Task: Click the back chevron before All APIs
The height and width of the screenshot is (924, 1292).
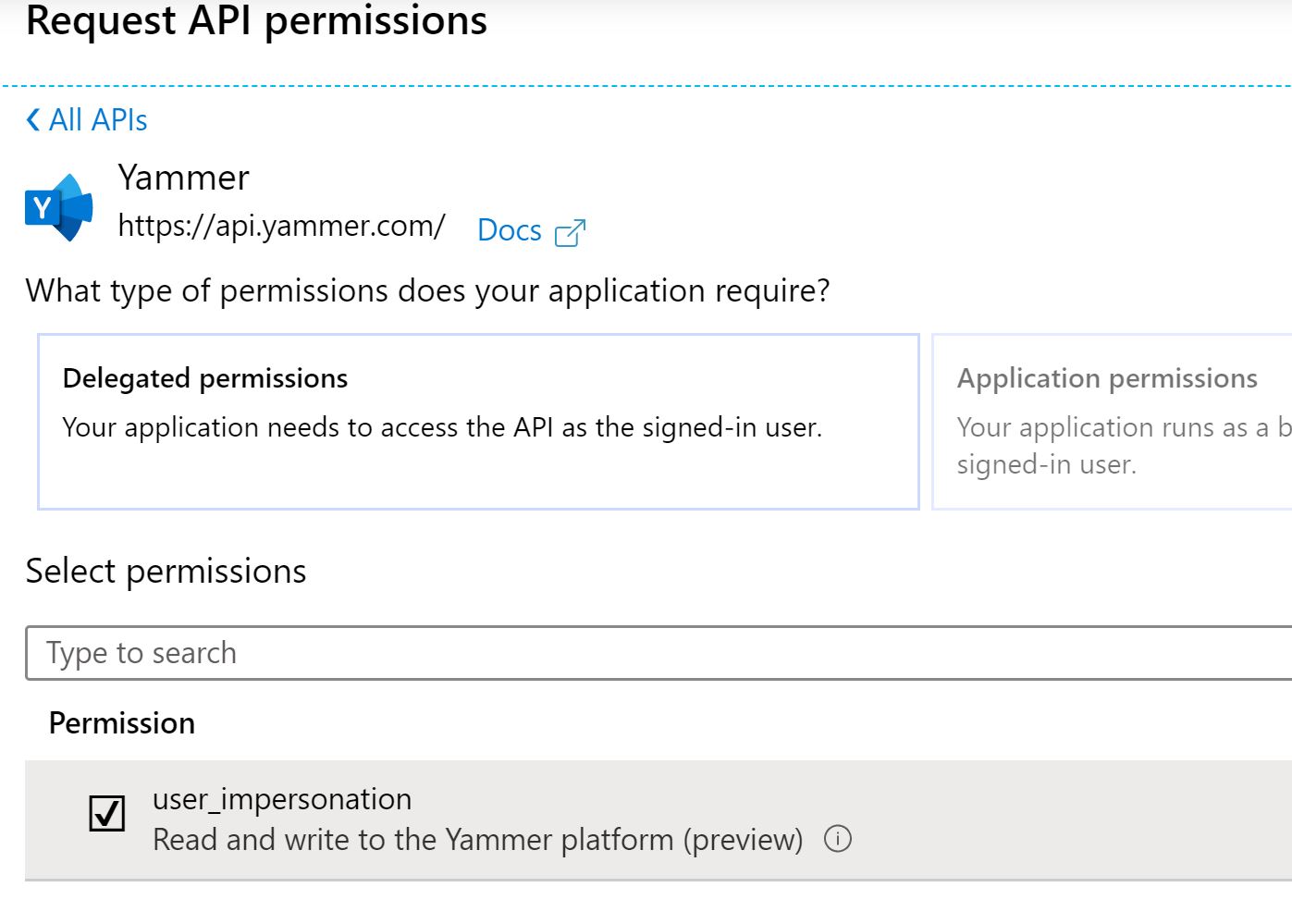Action: point(31,119)
